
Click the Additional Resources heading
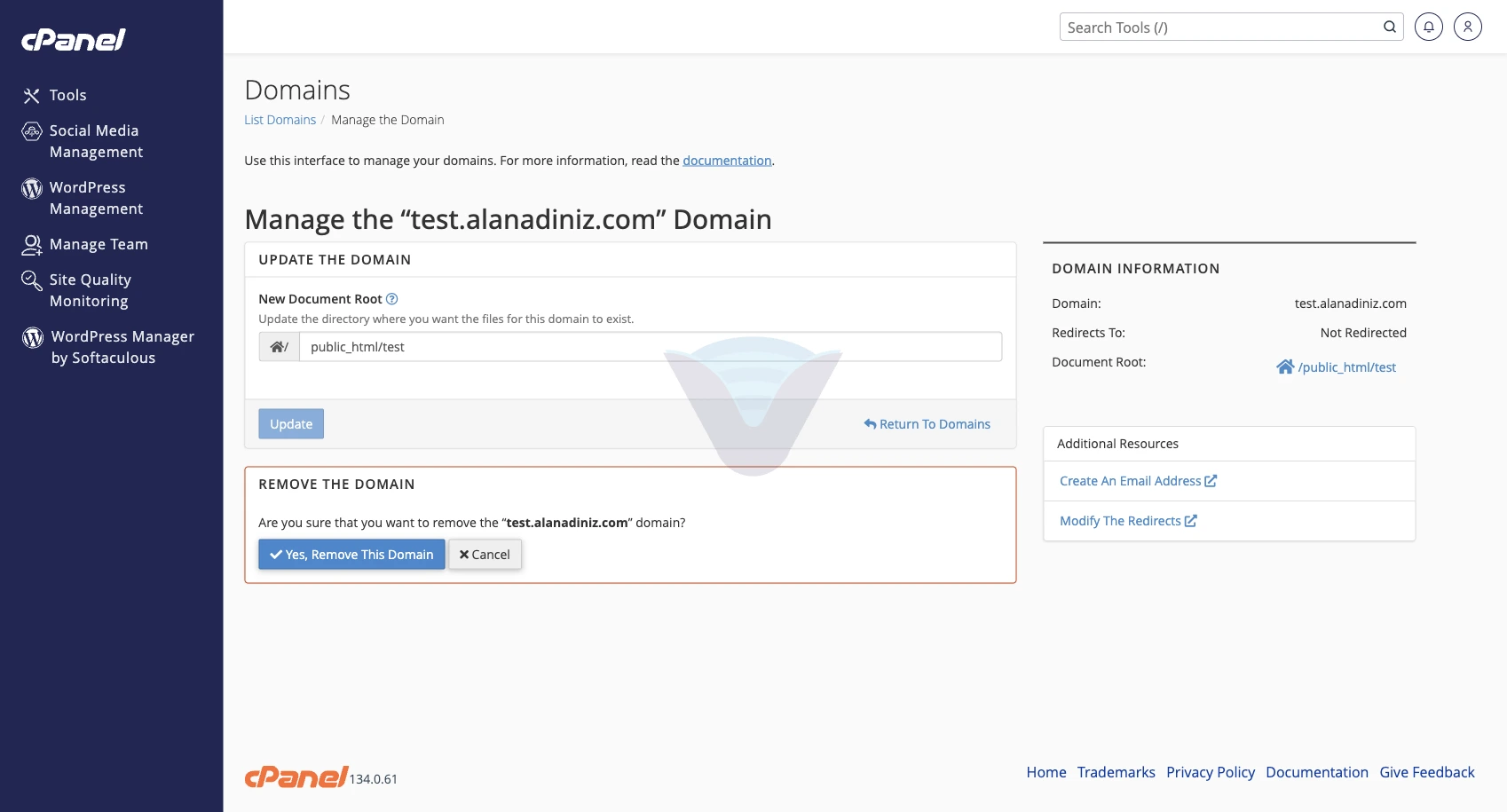1117,444
